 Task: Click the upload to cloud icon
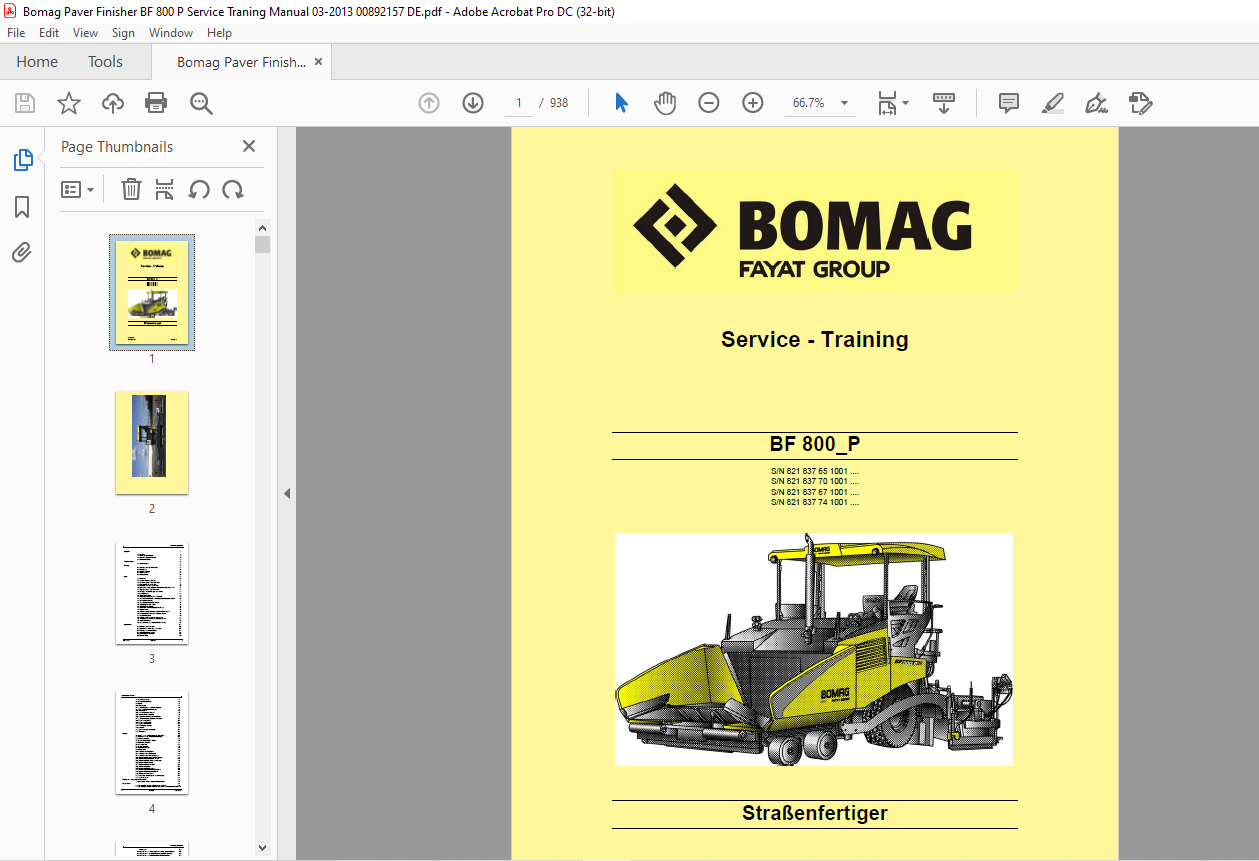pyautogui.click(x=112, y=103)
